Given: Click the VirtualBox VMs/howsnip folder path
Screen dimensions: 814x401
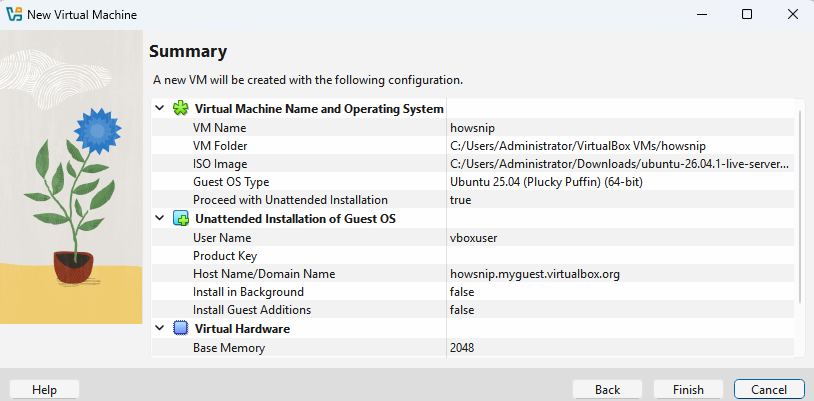Looking at the screenshot, I should click(578, 146).
